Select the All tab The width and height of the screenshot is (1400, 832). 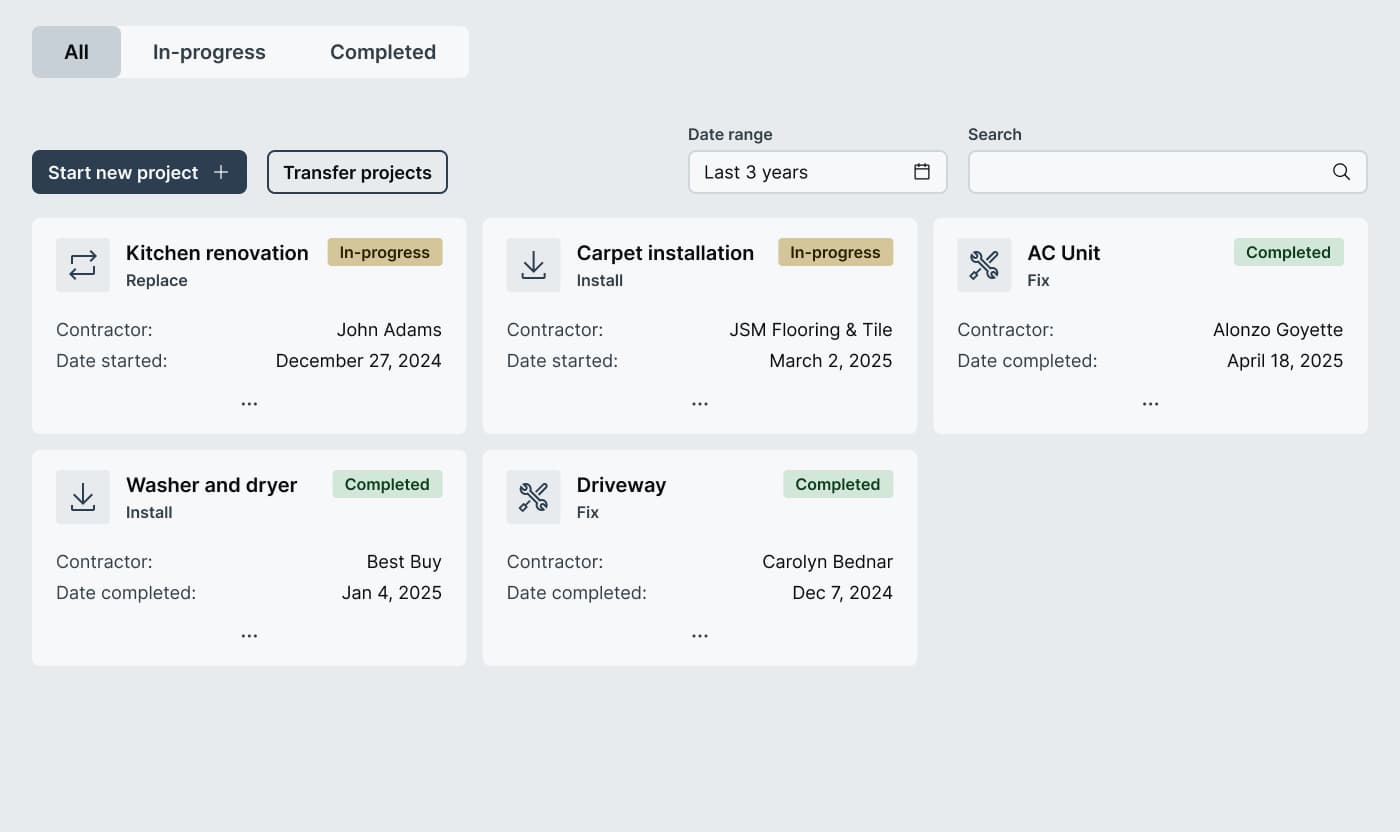77,52
